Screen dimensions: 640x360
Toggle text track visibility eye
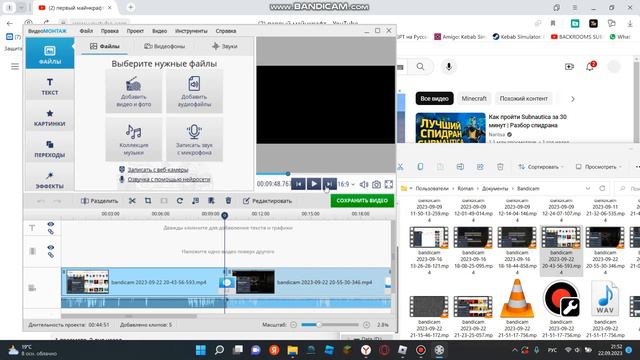(51, 224)
